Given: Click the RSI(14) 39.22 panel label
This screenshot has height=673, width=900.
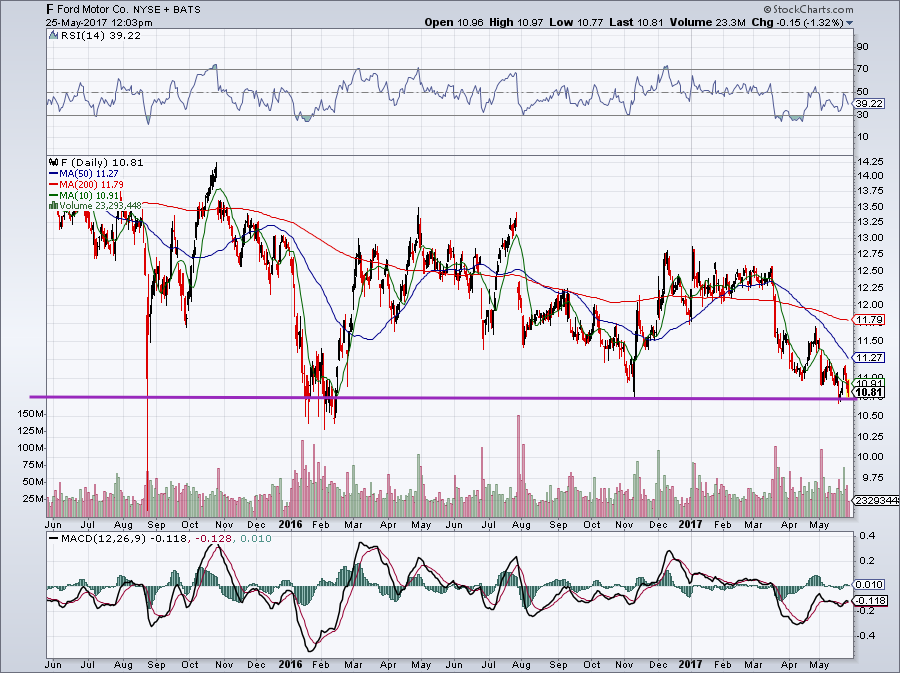Looking at the screenshot, I should pyautogui.click(x=100, y=36).
